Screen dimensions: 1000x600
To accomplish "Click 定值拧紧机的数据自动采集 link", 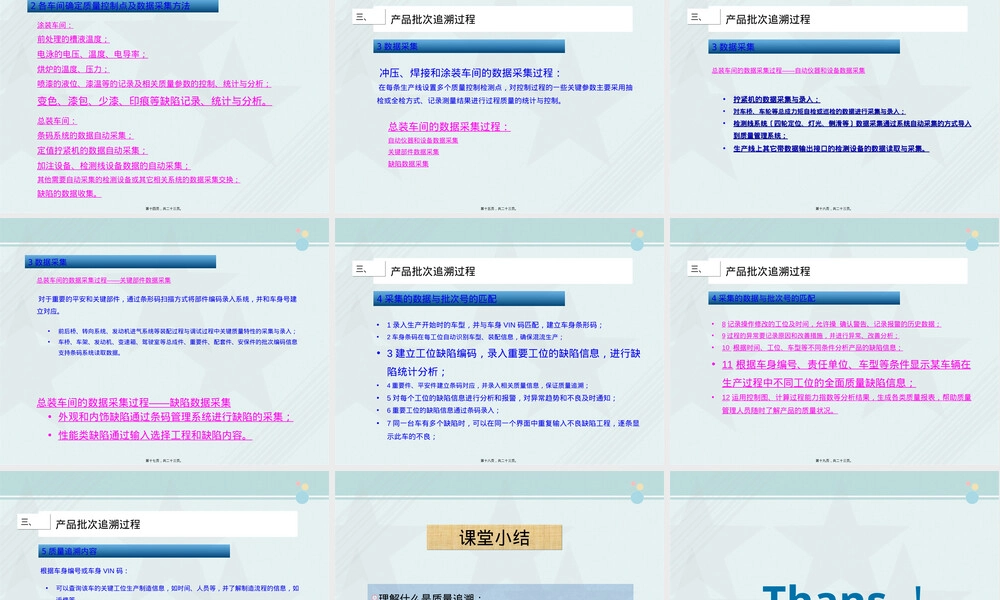I will [92, 150].
